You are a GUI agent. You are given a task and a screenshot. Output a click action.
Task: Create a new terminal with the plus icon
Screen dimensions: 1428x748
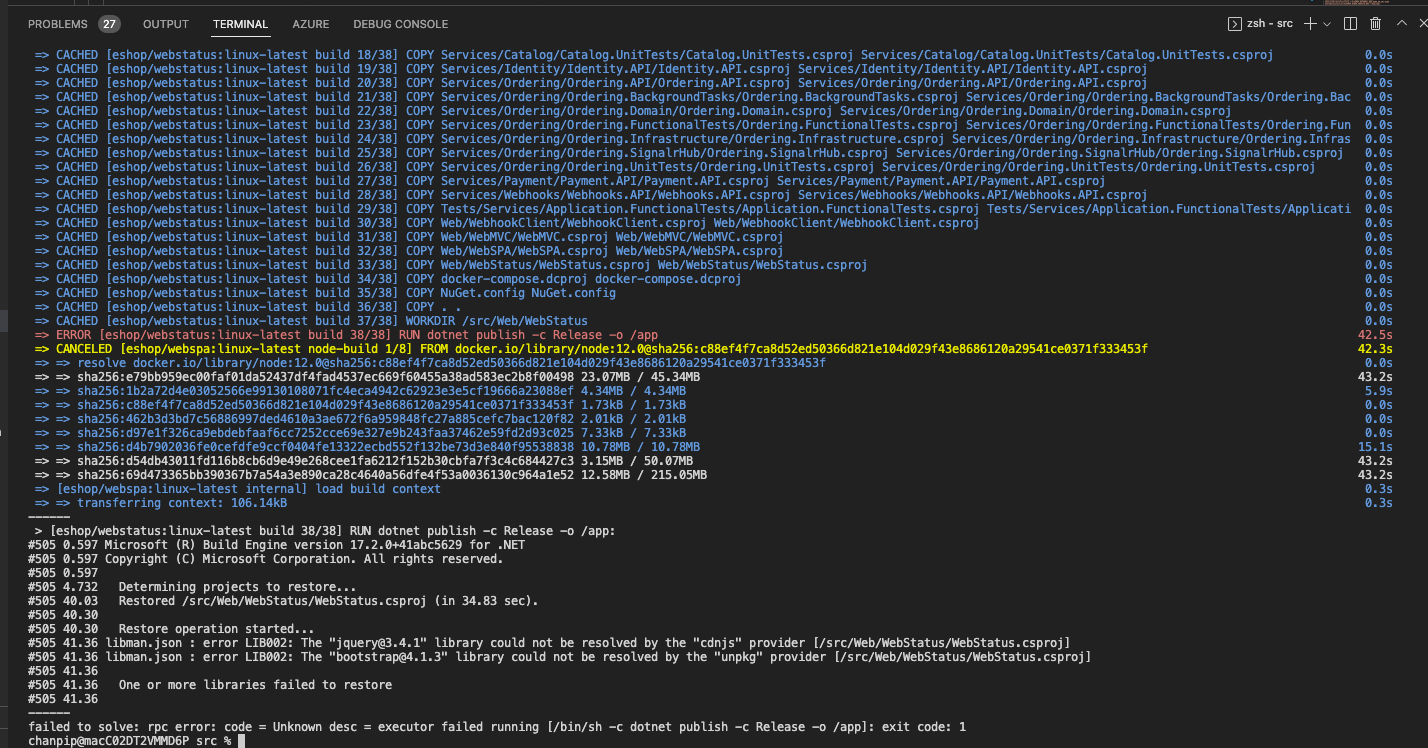point(1310,23)
